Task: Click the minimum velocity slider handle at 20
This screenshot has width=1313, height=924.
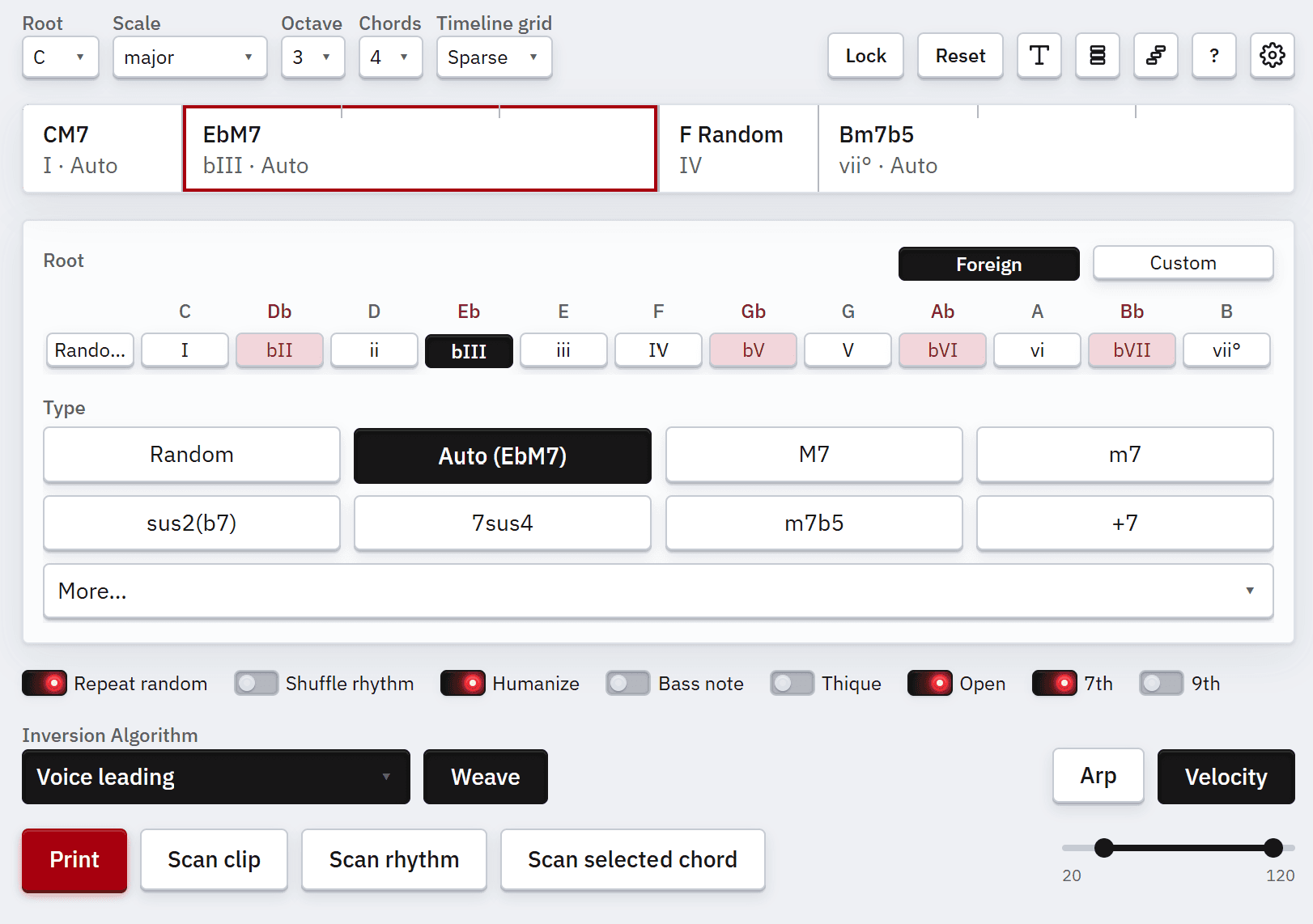Action: (1104, 848)
